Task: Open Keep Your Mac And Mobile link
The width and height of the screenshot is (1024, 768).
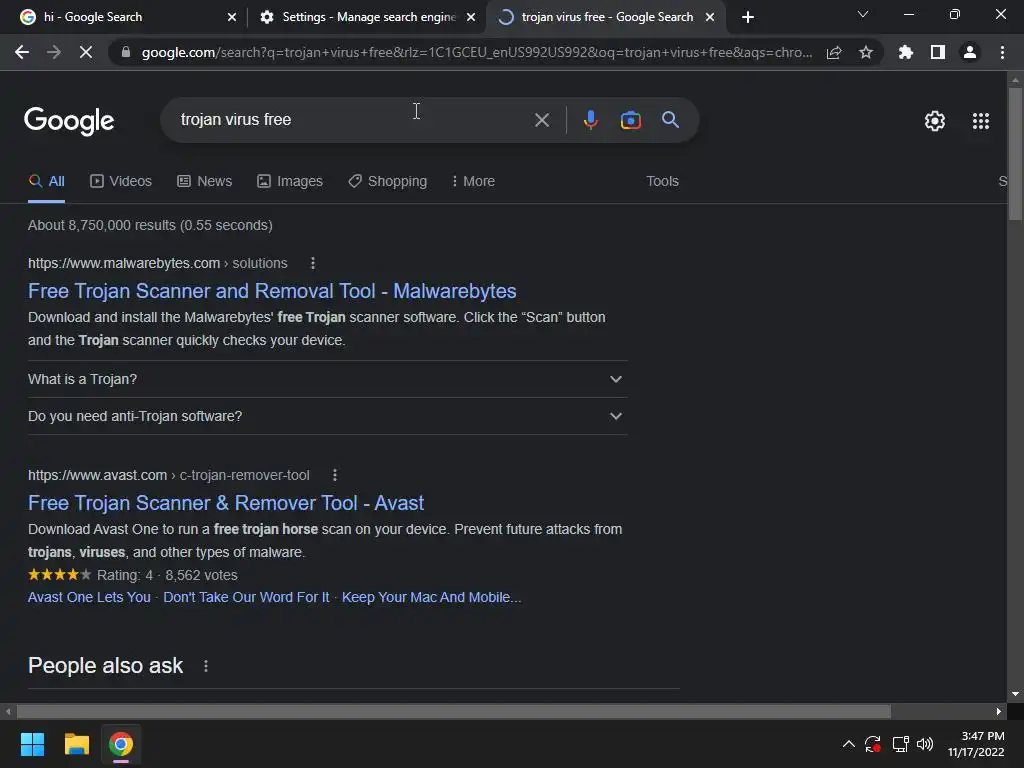Action: point(431,598)
